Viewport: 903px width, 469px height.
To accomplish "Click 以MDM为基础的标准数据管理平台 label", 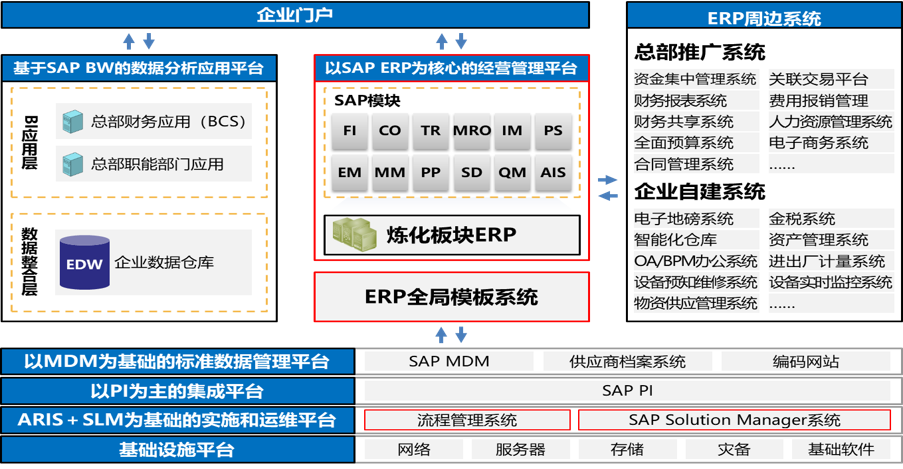I will coord(177,362).
